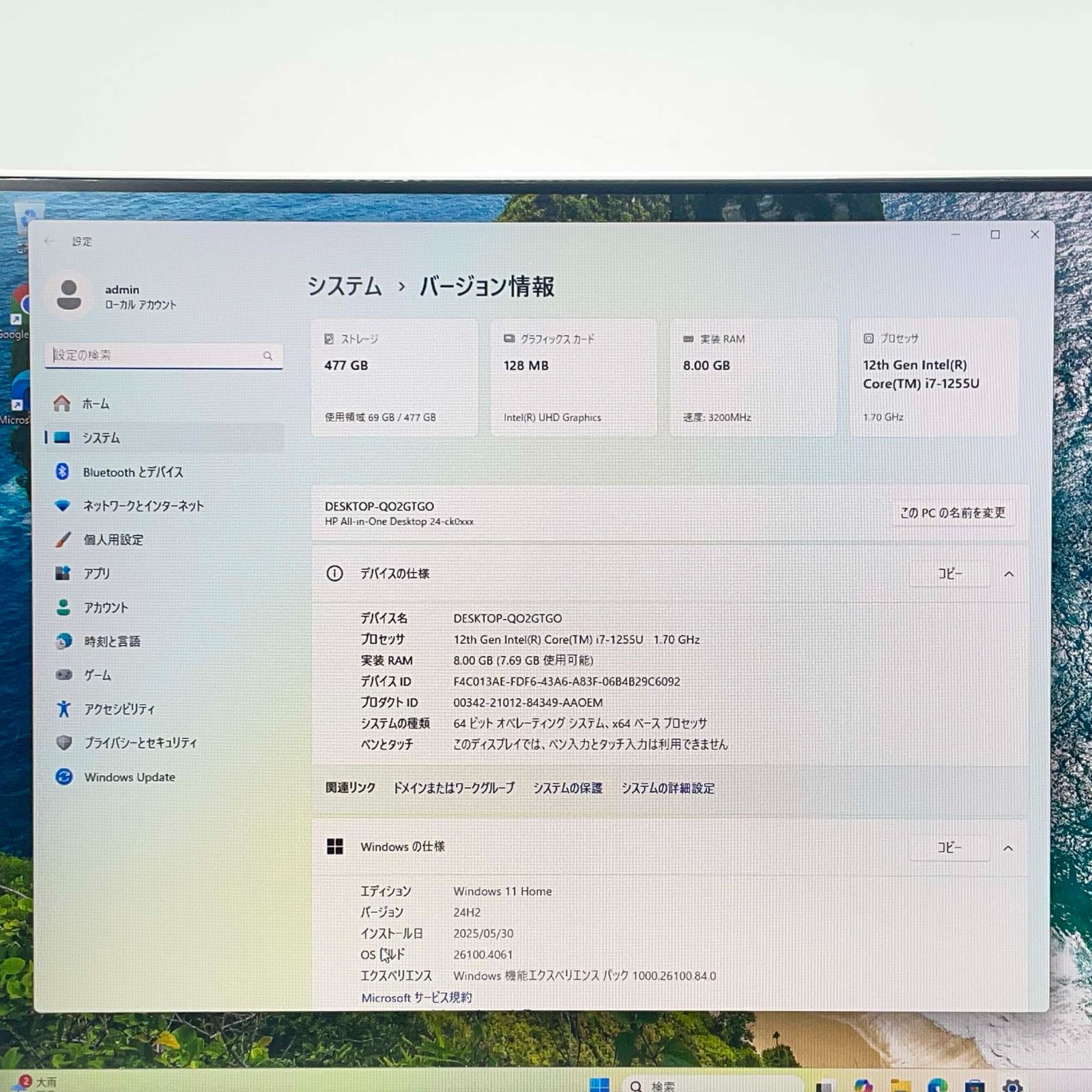Open Windows Update settings
The image size is (1092, 1092).
coord(164,777)
